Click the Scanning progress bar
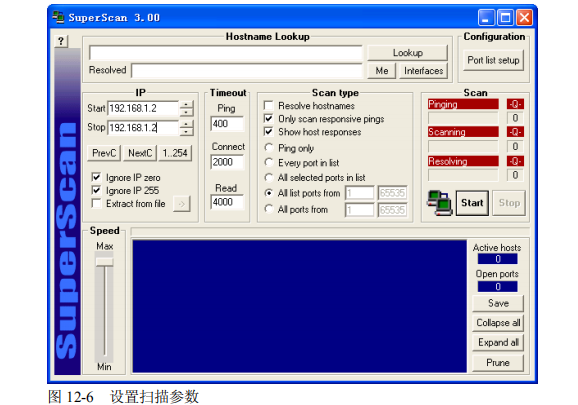The width and height of the screenshot is (578, 405). 463,147
